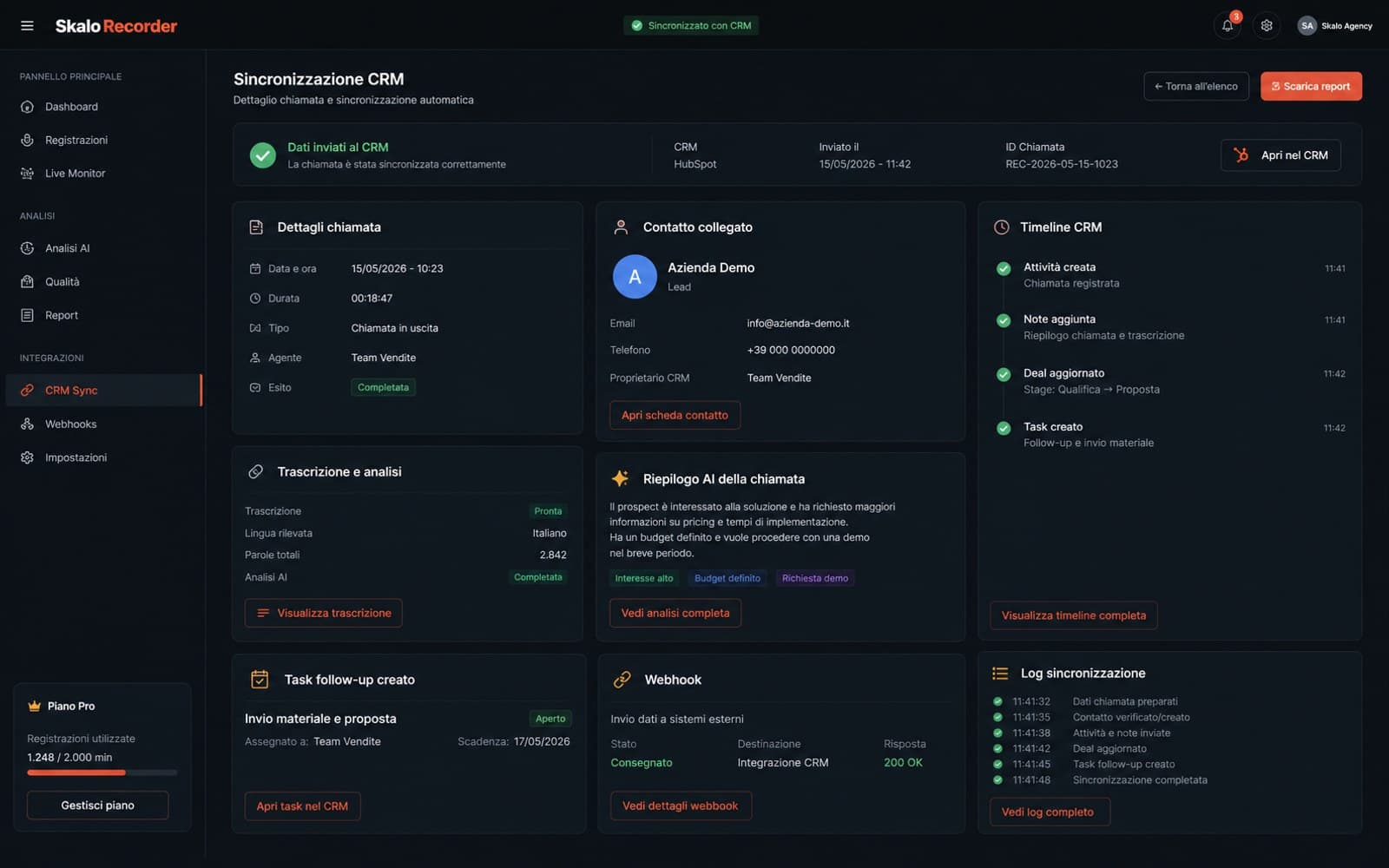Click the Piano Pro crown icon
1389x868 pixels.
tap(35, 707)
